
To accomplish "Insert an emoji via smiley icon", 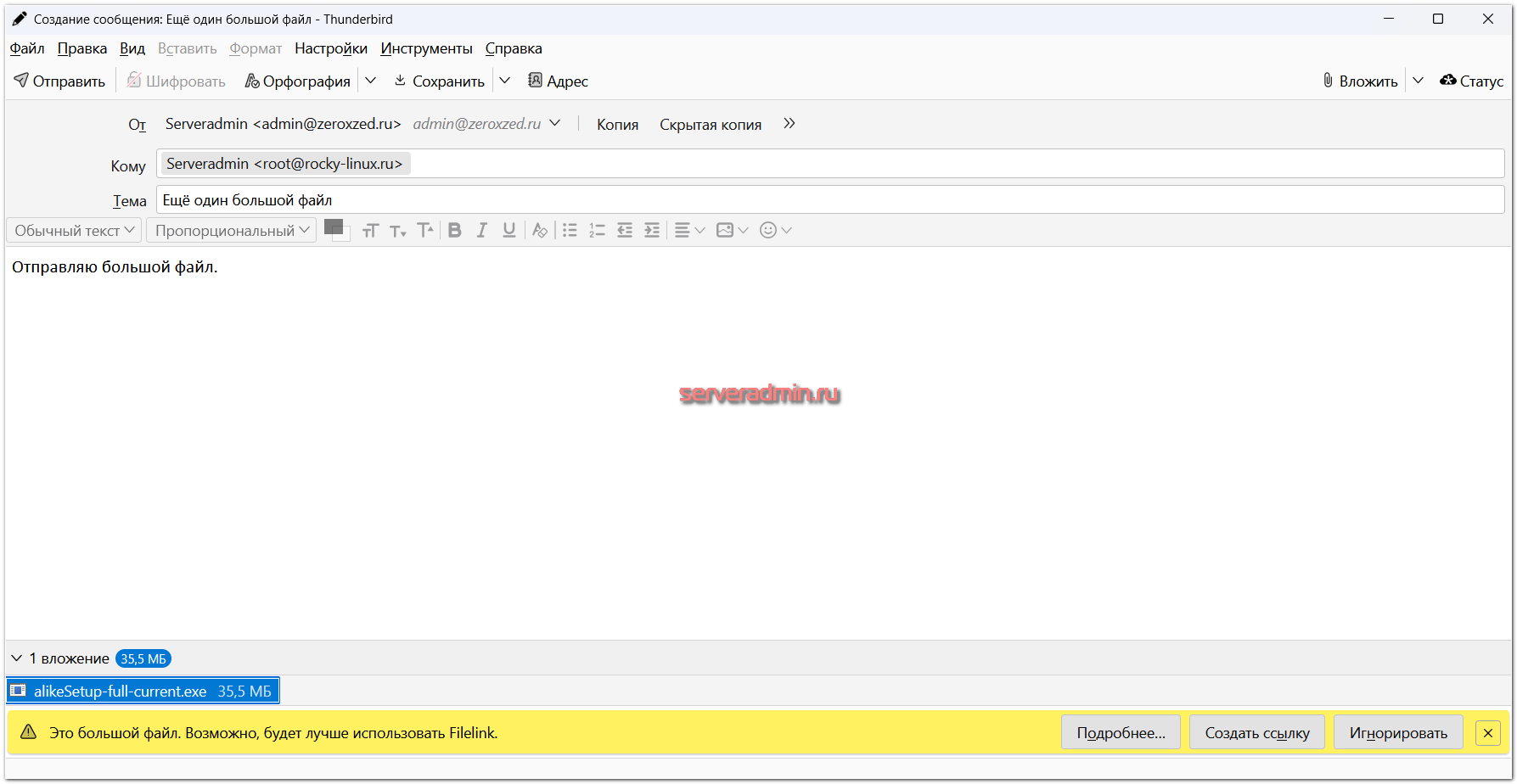I will pos(768,231).
